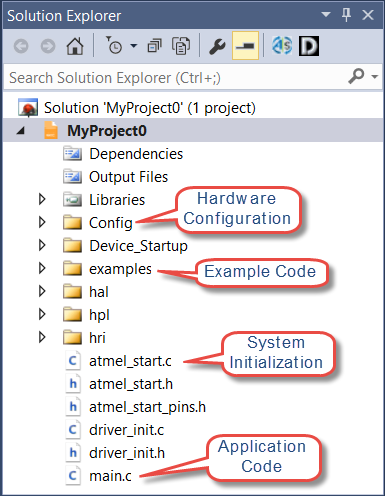Click the header icon for atmel_start.h
The width and height of the screenshot is (385, 496).
pos(73,384)
